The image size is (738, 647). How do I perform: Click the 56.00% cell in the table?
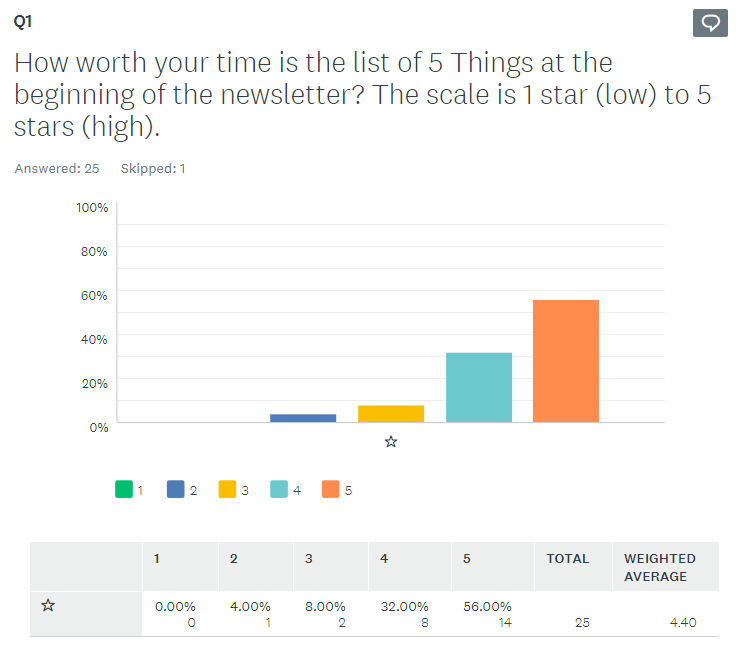click(x=488, y=606)
